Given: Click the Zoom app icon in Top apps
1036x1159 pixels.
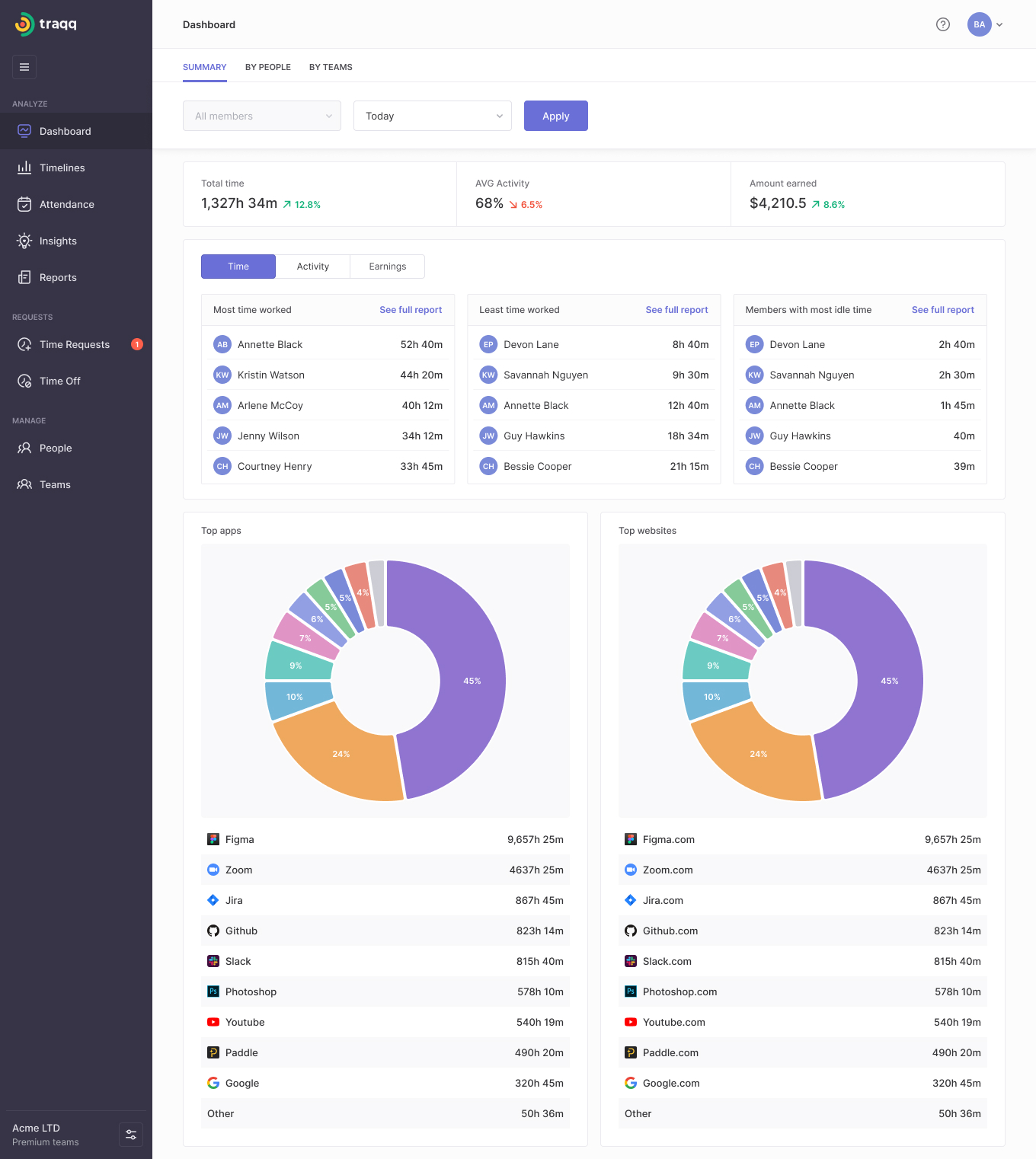Looking at the screenshot, I should pyautogui.click(x=213, y=870).
